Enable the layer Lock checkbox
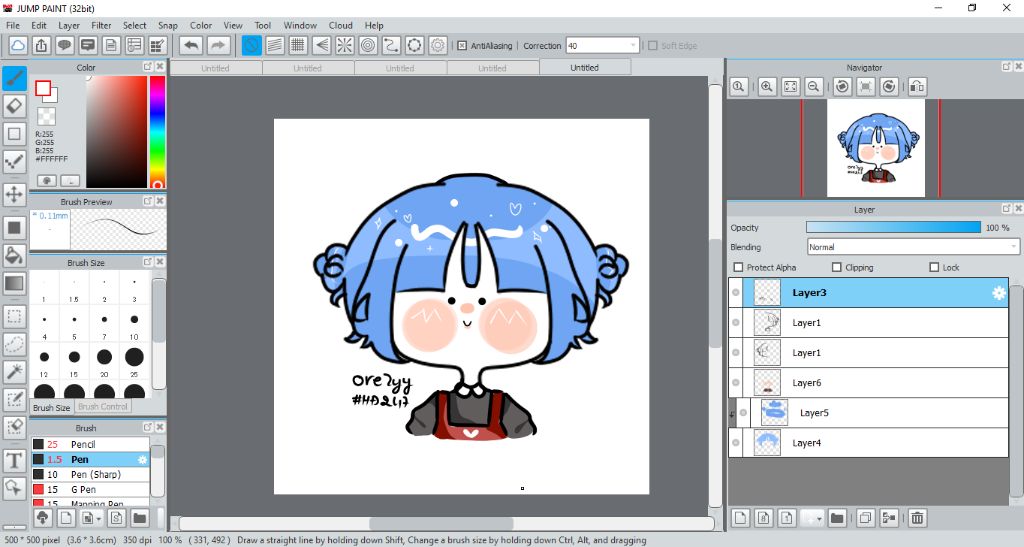The image size is (1024, 547). [934, 268]
